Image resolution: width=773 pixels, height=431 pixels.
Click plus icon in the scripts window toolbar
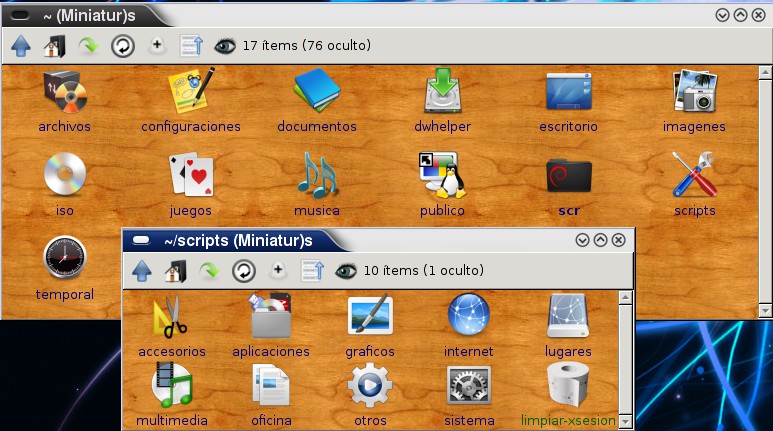(278, 270)
